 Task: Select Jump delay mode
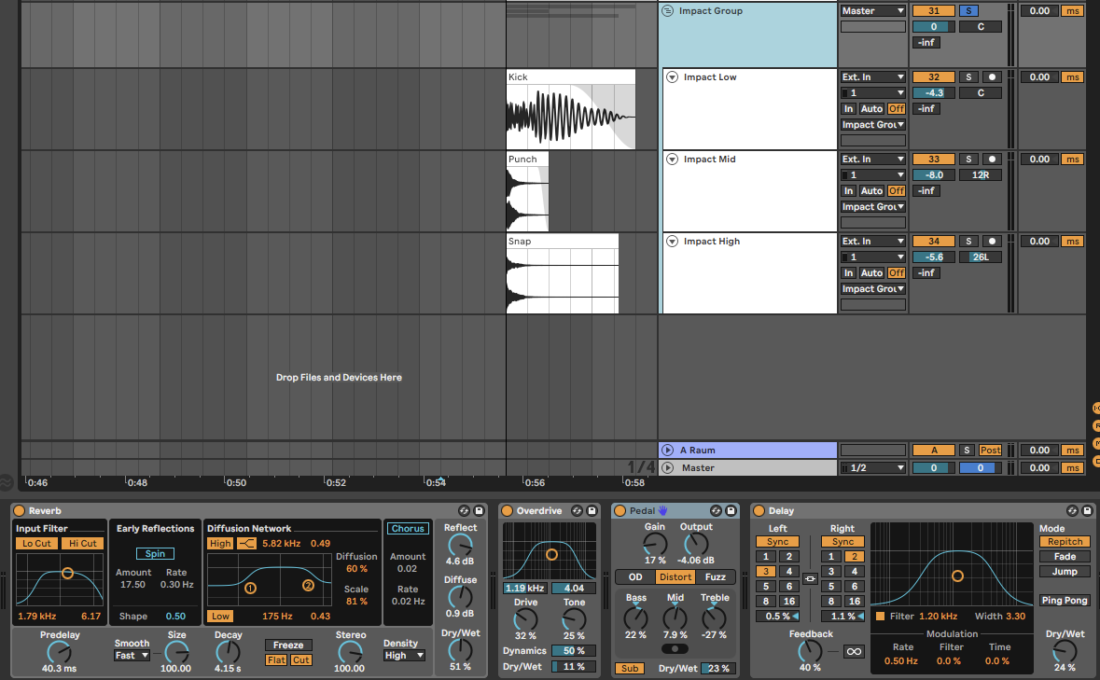point(1064,571)
